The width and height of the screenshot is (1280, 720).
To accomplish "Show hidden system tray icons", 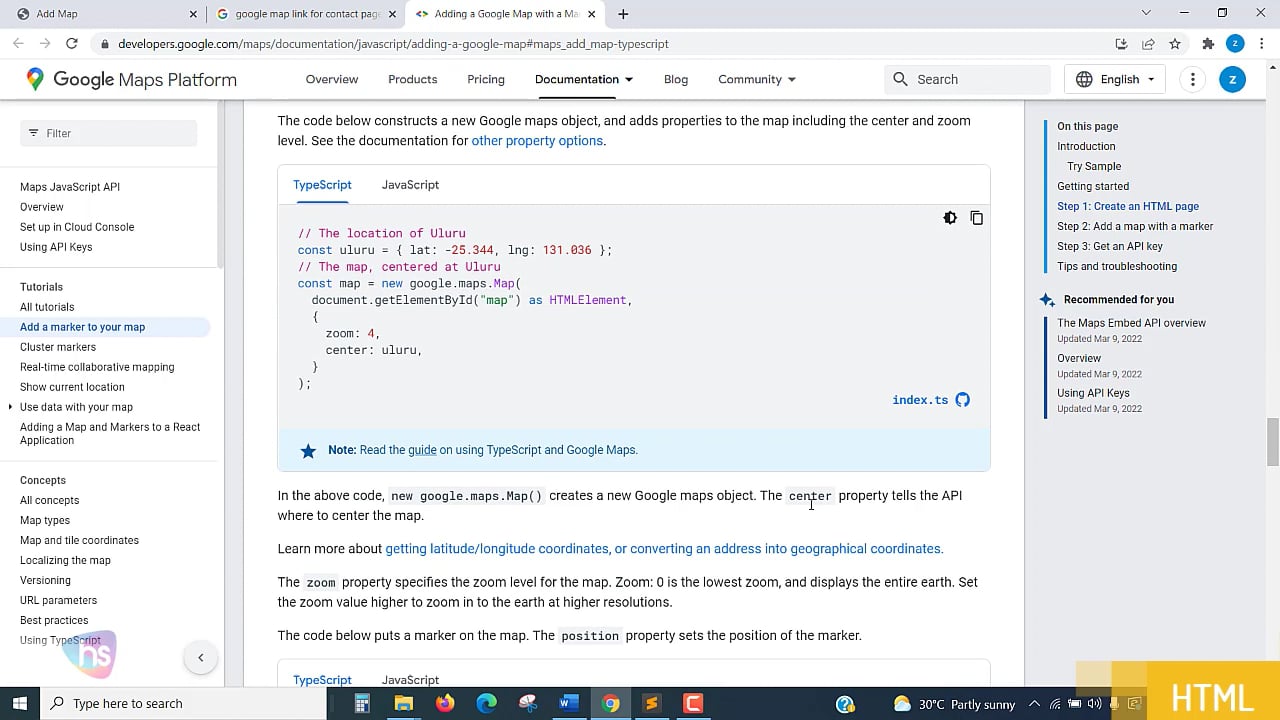I will 1034,704.
